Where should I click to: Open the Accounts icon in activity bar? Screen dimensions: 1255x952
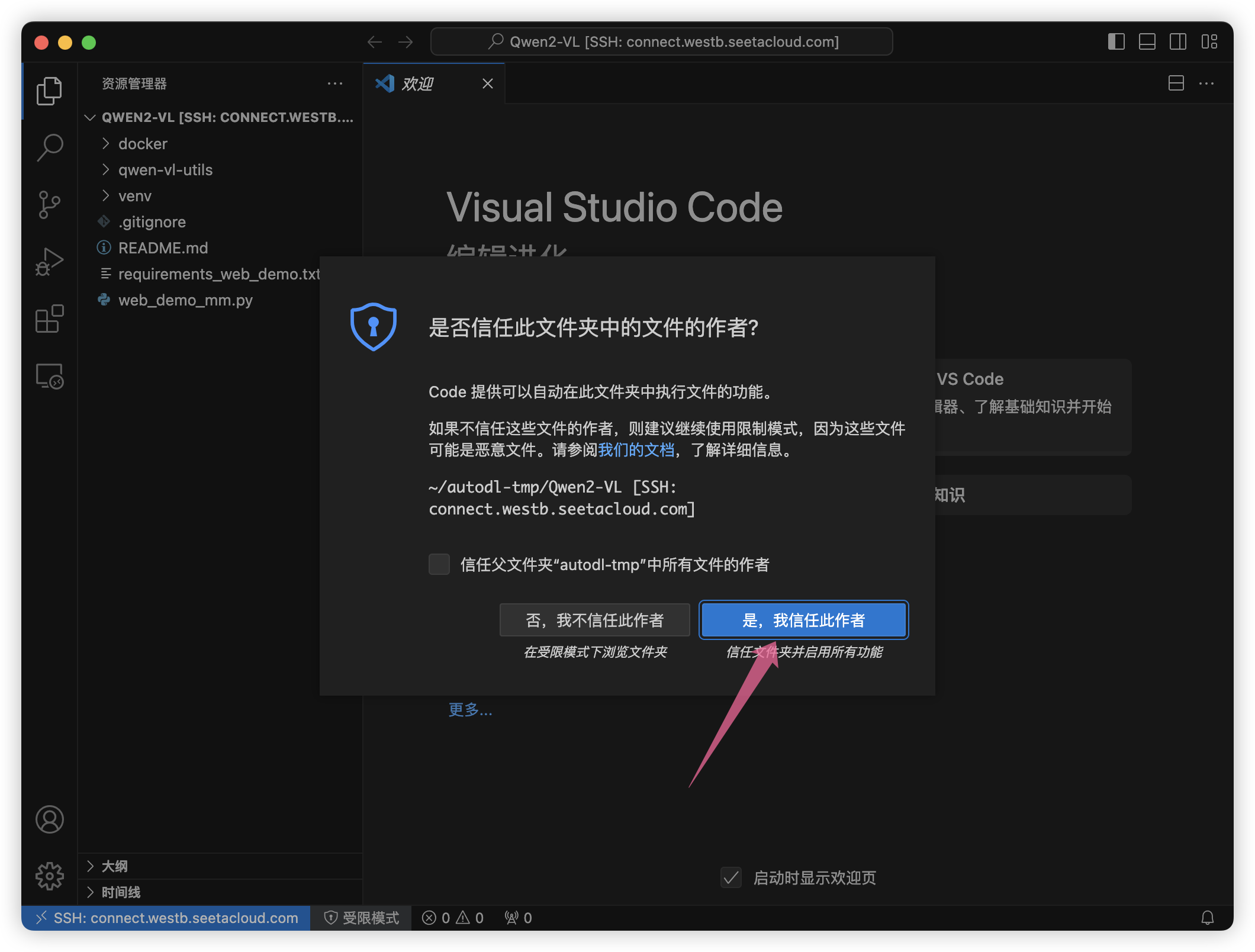click(50, 819)
